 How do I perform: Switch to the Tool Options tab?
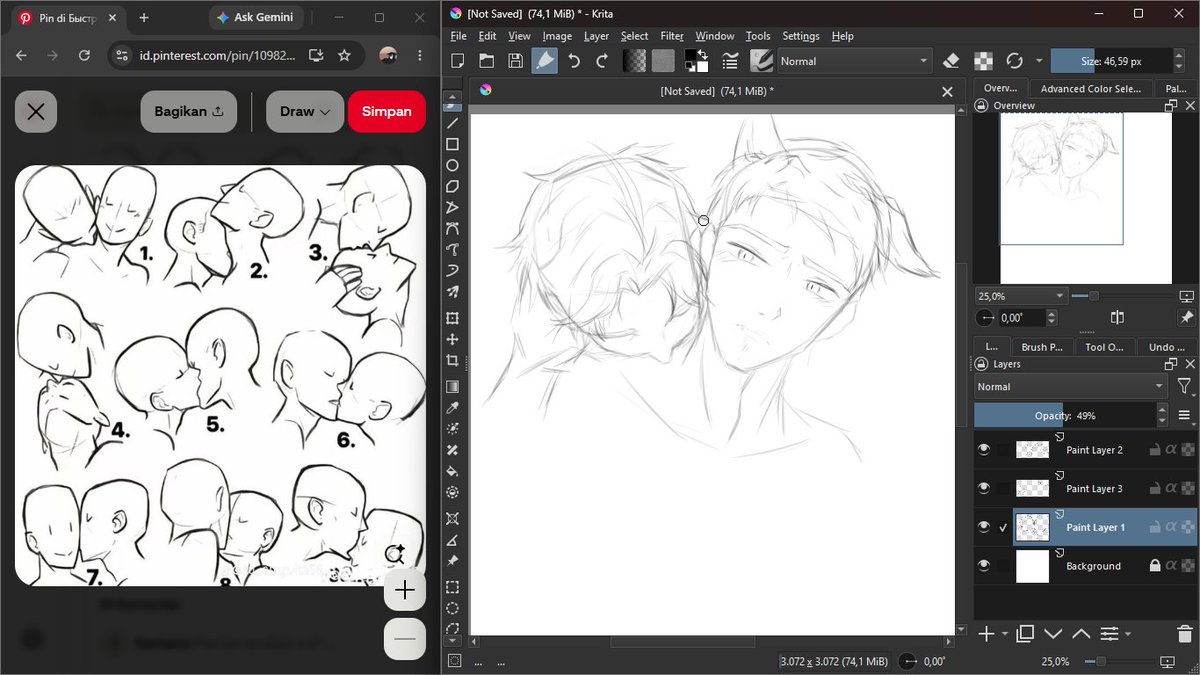tap(1104, 347)
